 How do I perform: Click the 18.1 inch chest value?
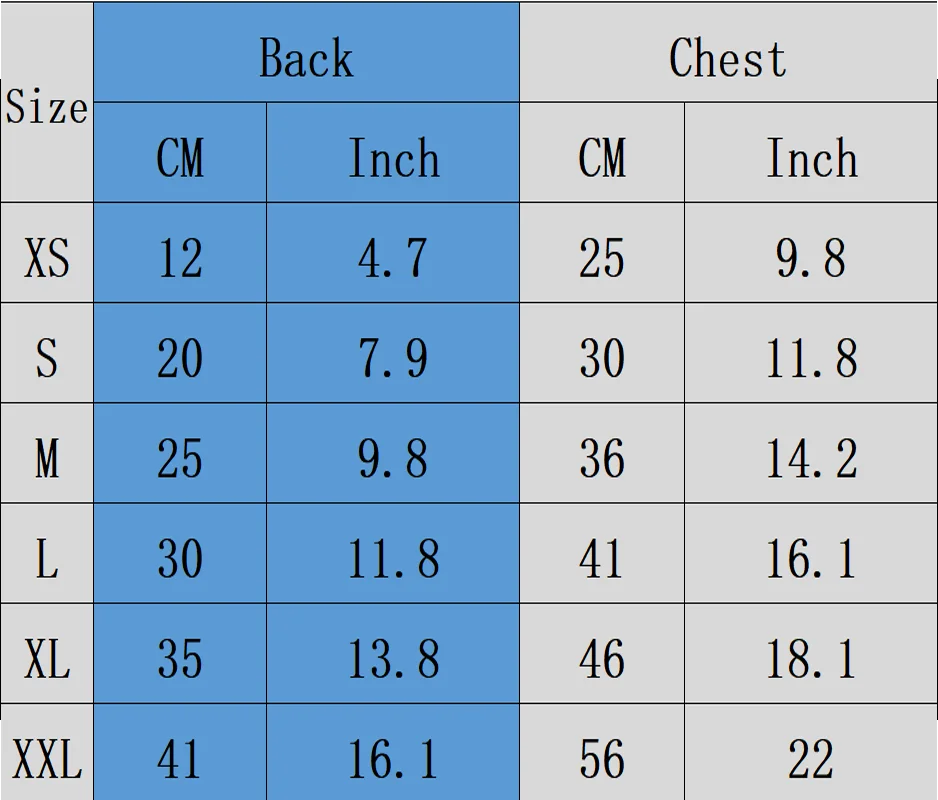coord(811,658)
